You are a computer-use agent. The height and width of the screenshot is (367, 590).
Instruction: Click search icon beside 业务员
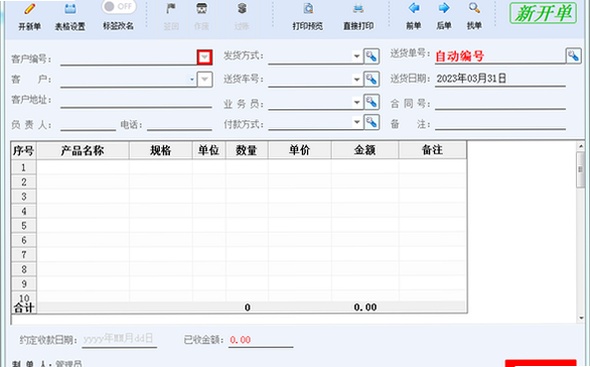[371, 102]
